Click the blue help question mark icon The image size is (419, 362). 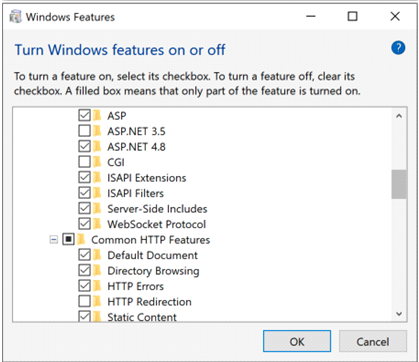pyautogui.click(x=398, y=48)
